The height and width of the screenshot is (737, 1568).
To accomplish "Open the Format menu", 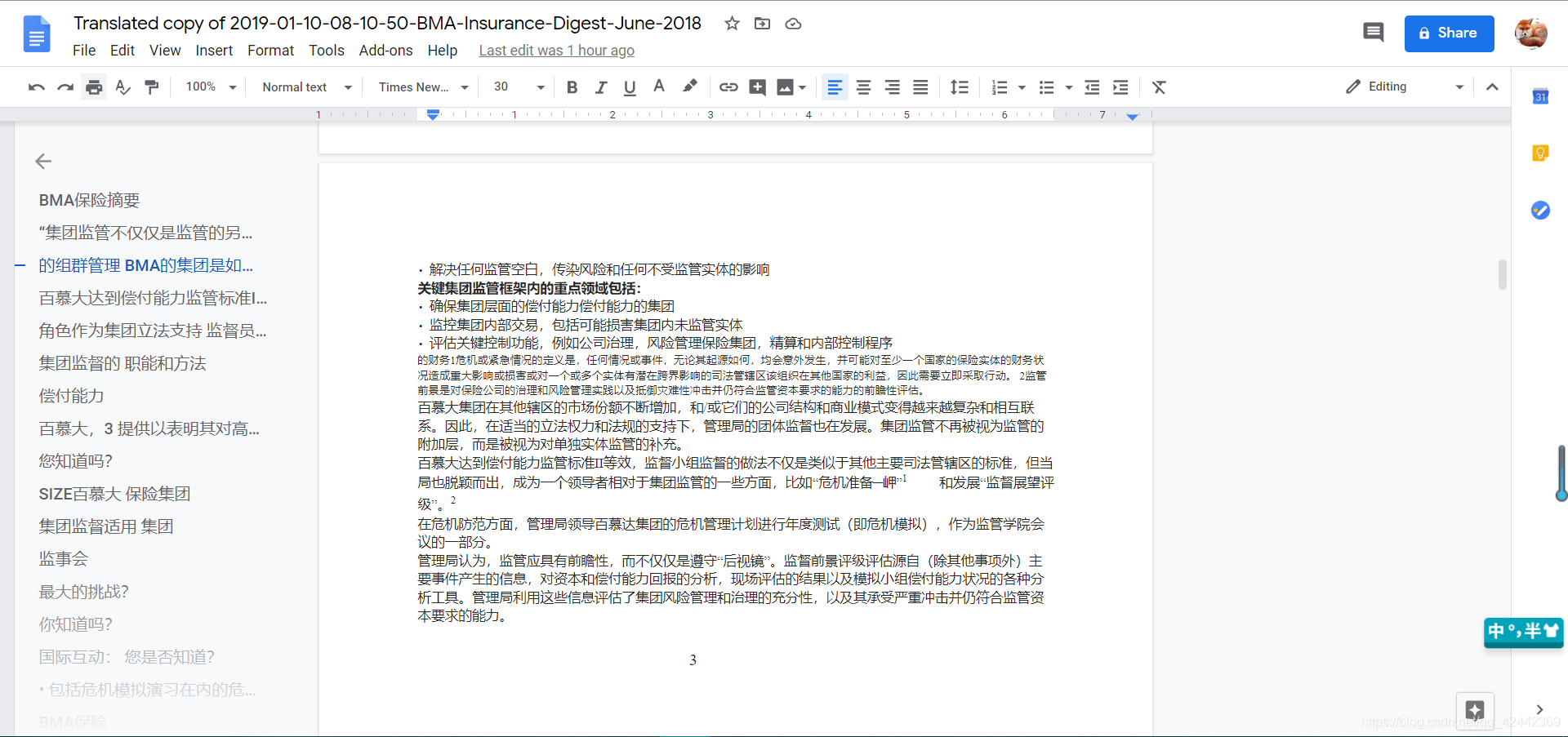I will click(x=270, y=51).
